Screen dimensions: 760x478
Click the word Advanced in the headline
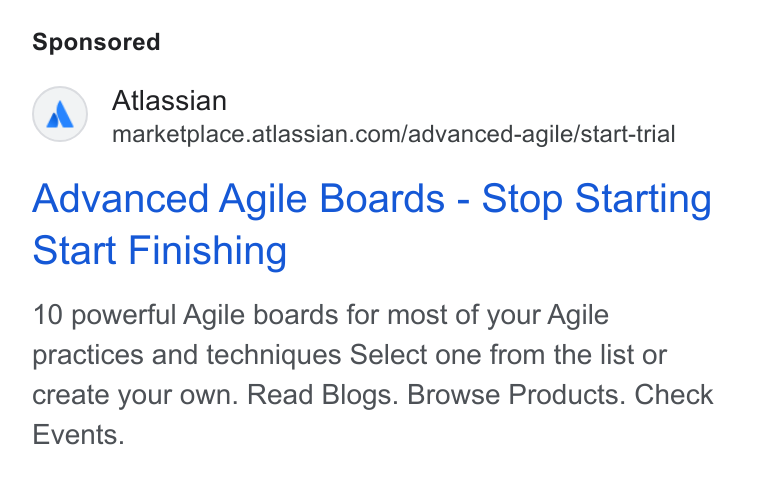pyautogui.click(x=121, y=199)
